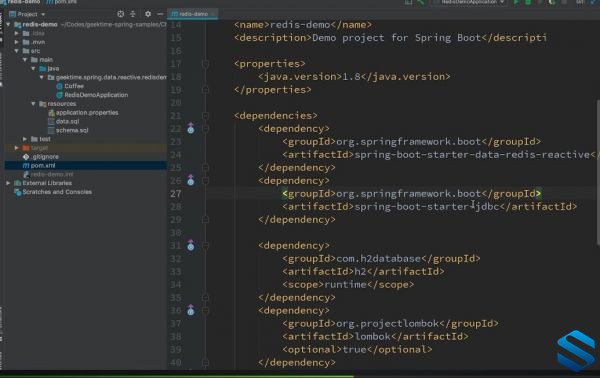Click the green Run button in top toolbar
The image size is (600, 378).
click(516, 2)
